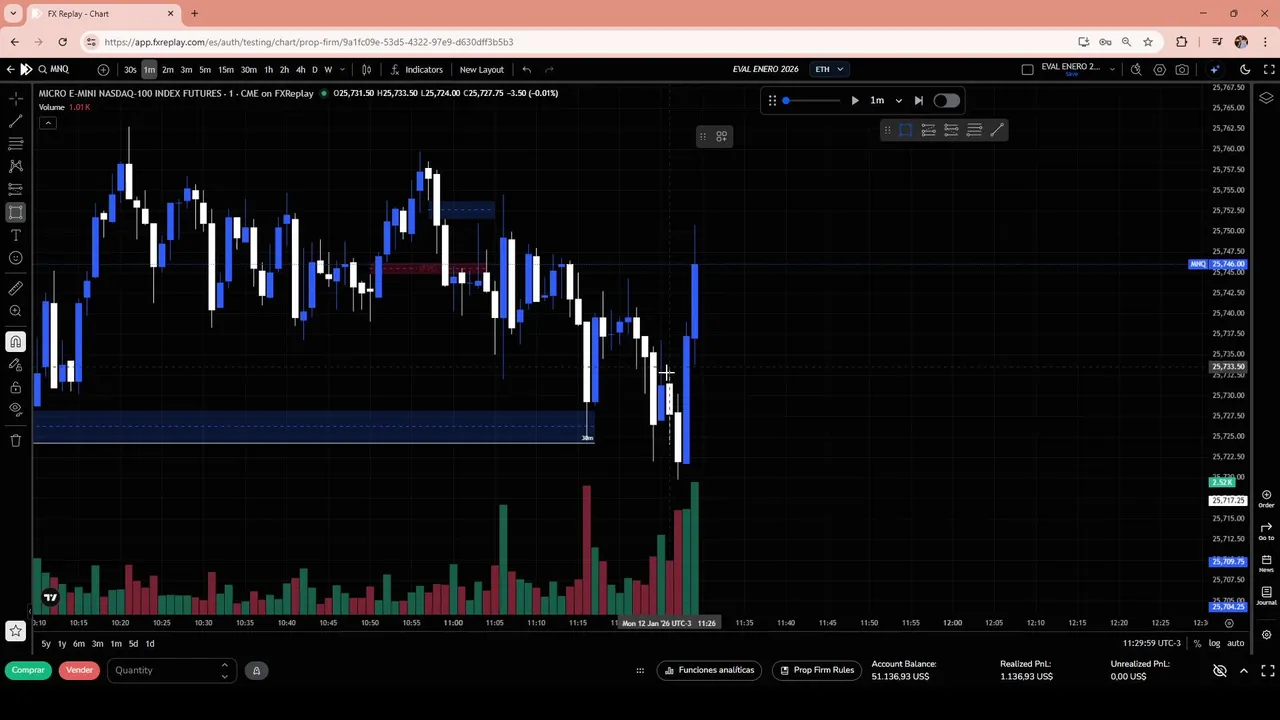Toggle percent scale button

click(1196, 643)
